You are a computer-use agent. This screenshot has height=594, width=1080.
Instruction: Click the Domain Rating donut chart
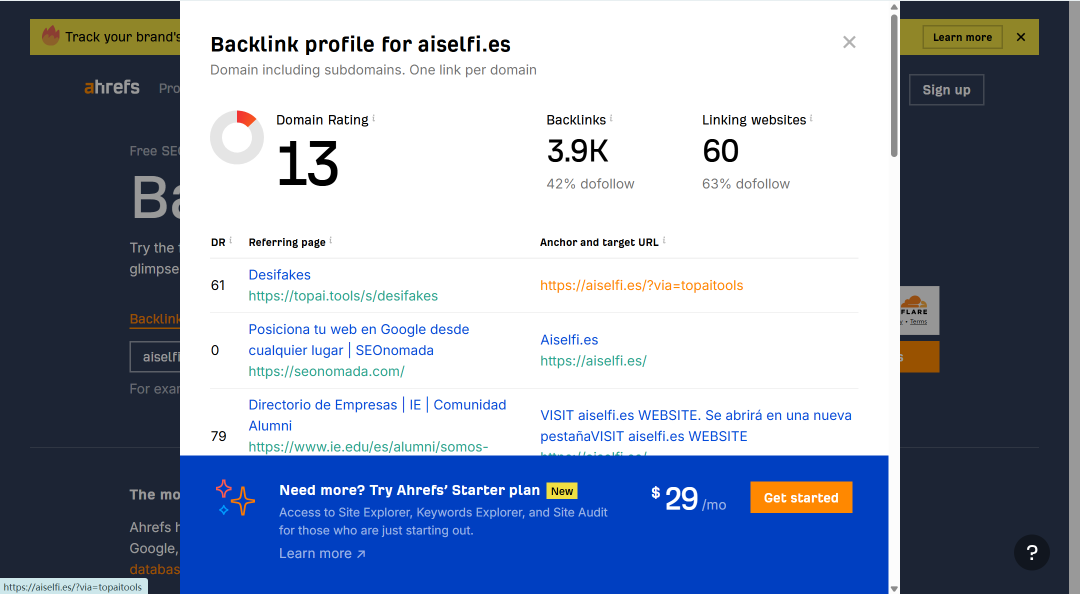coord(237,137)
